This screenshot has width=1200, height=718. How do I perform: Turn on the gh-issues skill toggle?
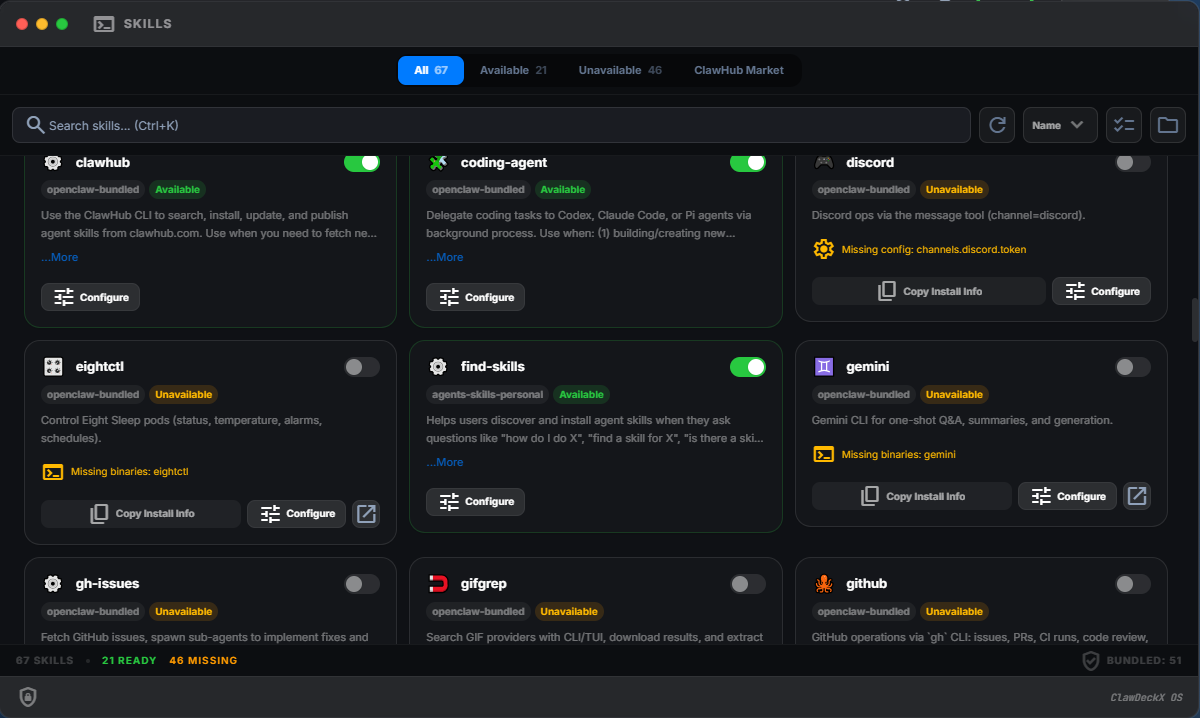tap(361, 584)
